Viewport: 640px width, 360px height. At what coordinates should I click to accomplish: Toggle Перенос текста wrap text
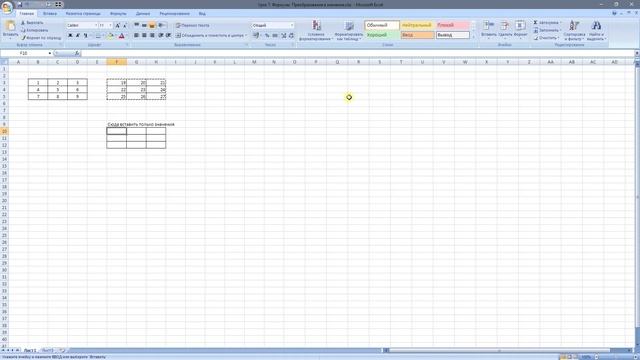click(x=193, y=25)
